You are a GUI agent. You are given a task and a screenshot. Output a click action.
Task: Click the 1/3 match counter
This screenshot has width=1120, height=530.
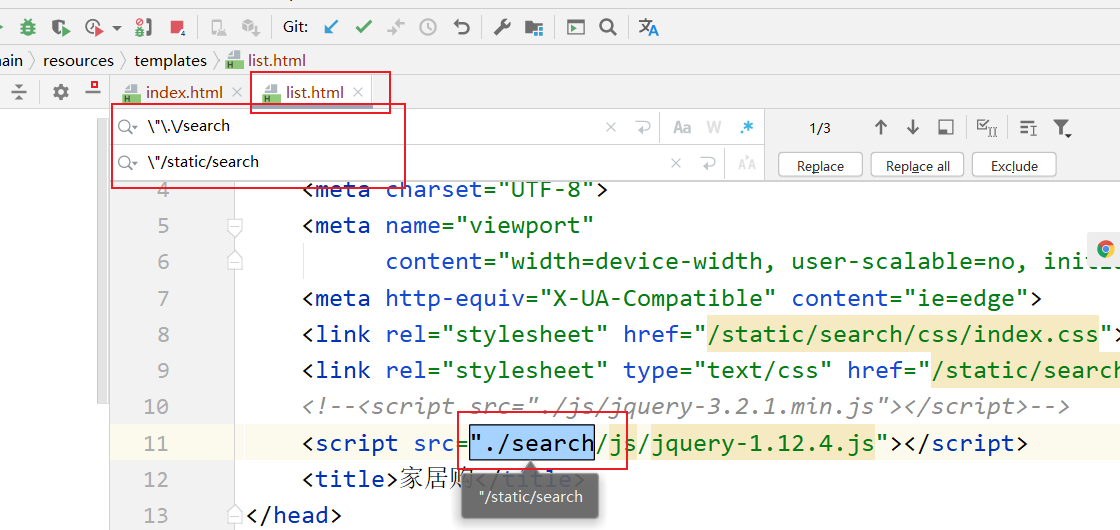820,129
